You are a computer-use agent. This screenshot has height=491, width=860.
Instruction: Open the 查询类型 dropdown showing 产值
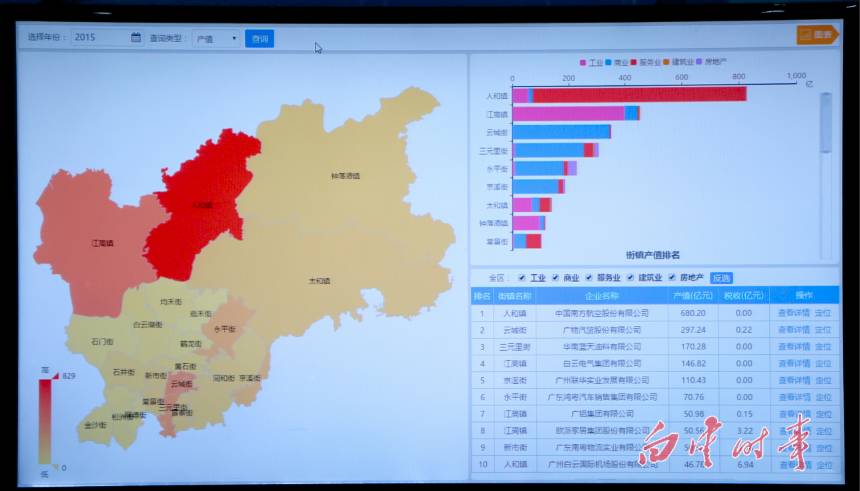coord(216,38)
